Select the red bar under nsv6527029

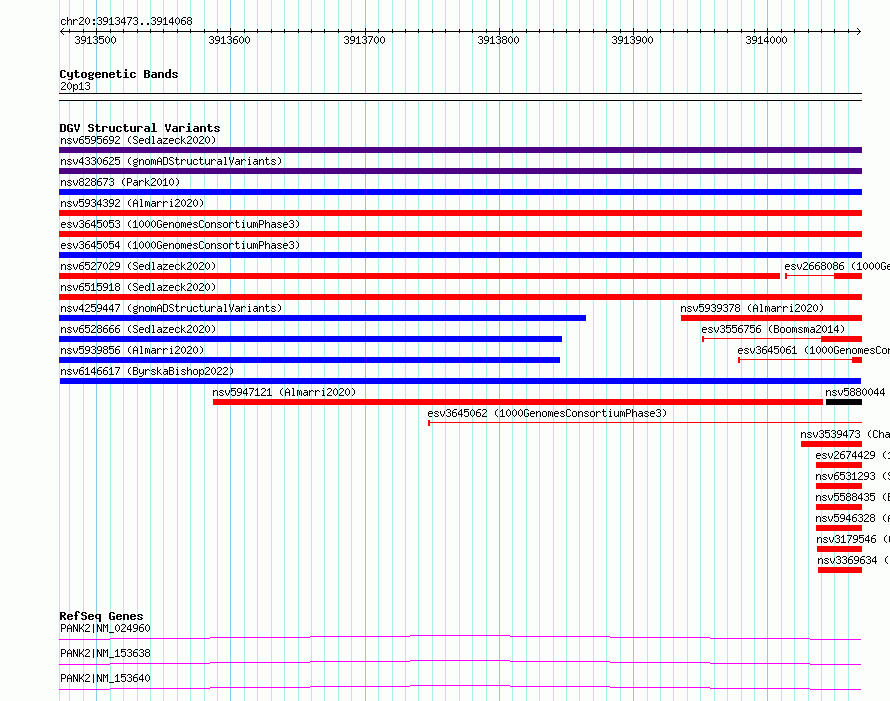coord(419,276)
